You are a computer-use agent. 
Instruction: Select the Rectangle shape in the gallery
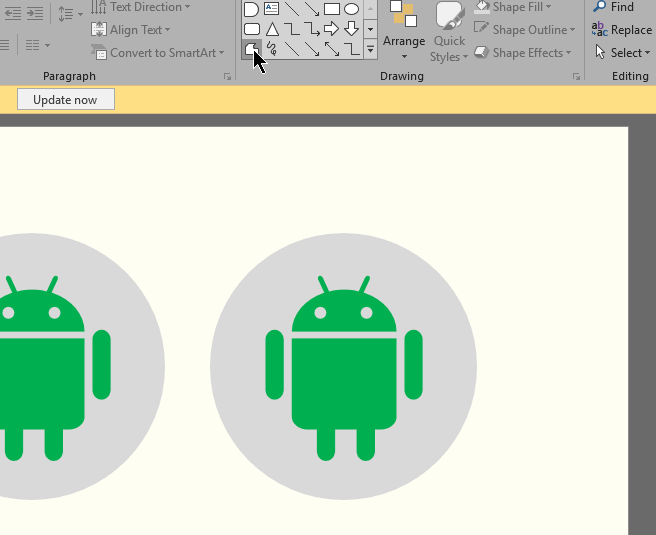click(x=332, y=9)
